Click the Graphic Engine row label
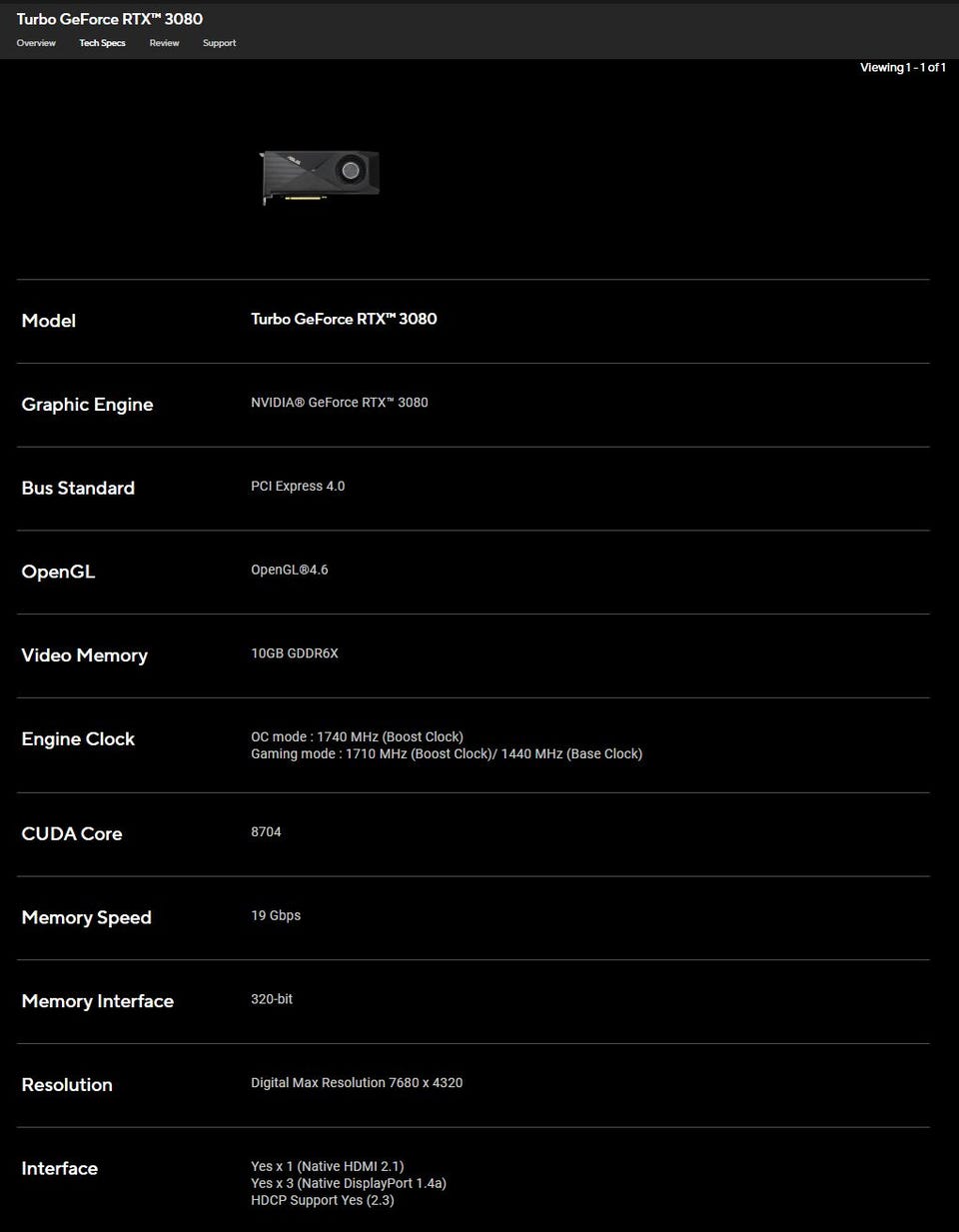 tap(87, 405)
